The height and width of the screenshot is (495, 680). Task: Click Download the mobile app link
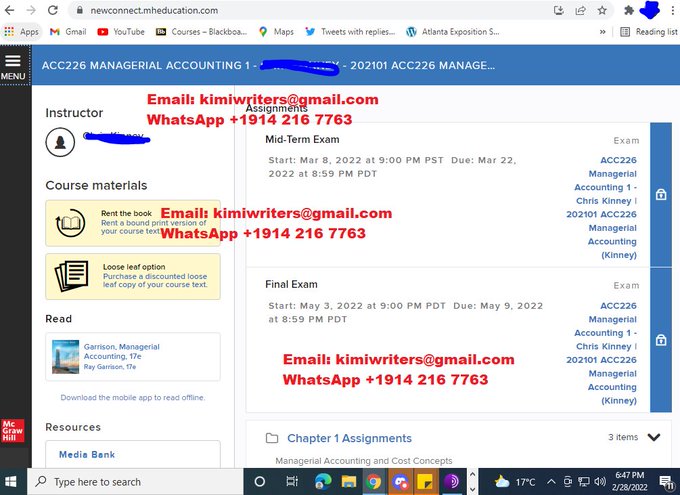[133, 397]
